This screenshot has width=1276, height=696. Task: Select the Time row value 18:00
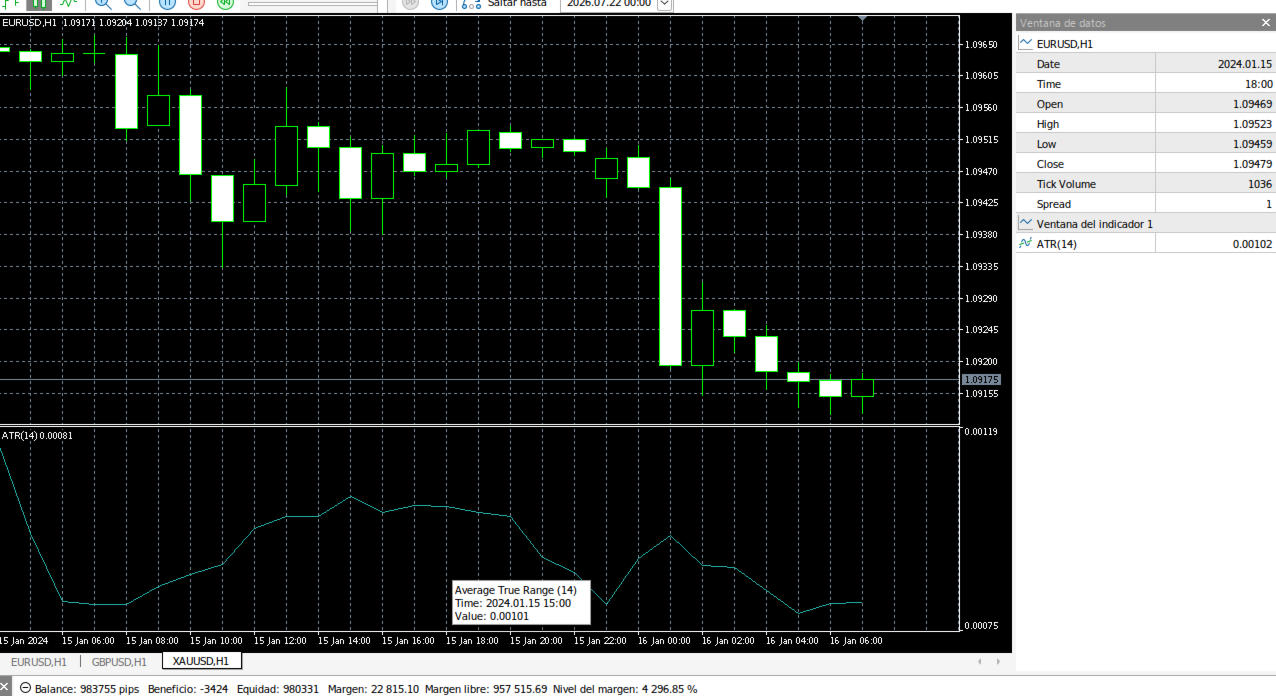(1258, 84)
